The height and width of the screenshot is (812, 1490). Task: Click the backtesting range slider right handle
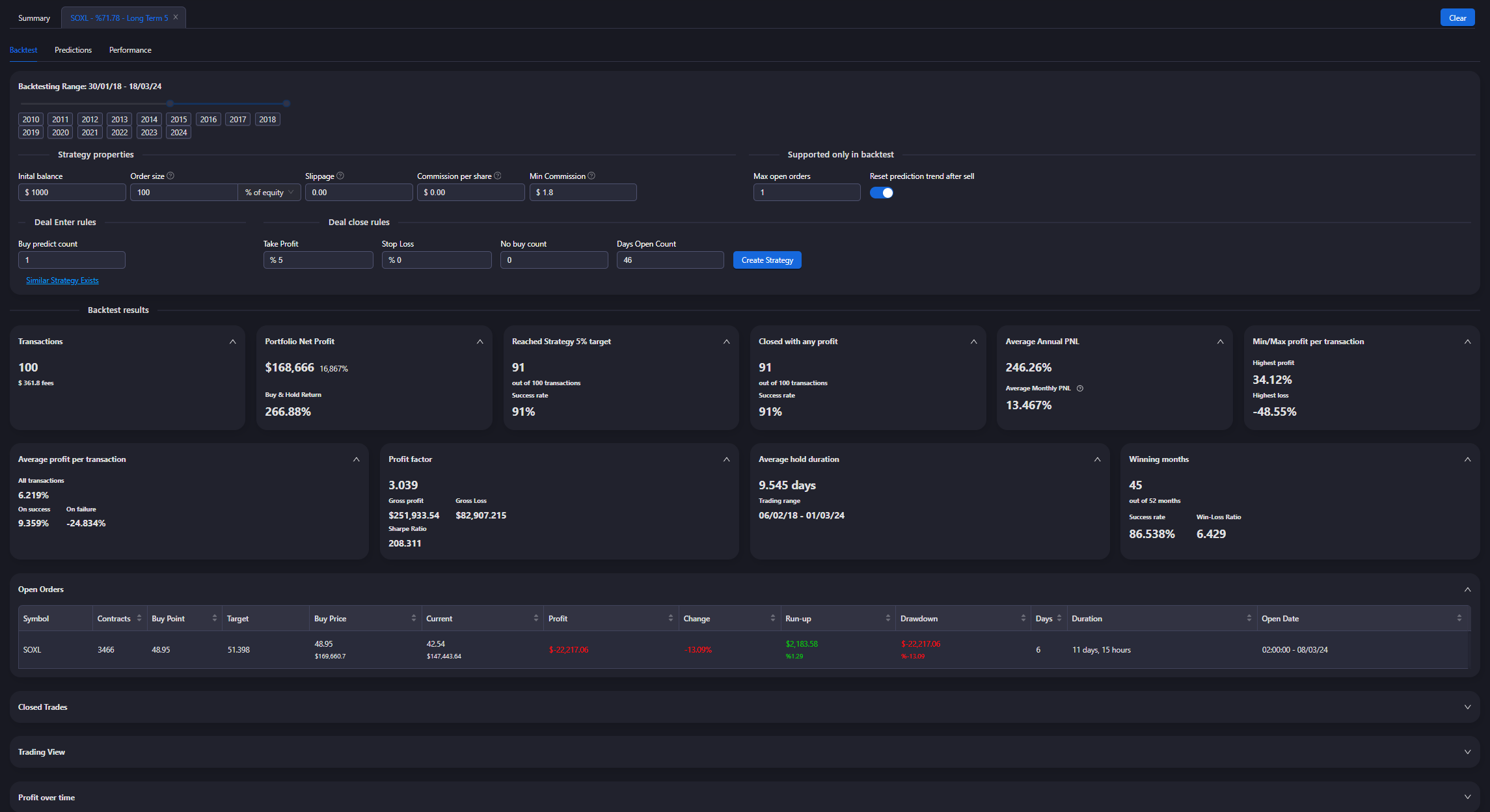286,103
